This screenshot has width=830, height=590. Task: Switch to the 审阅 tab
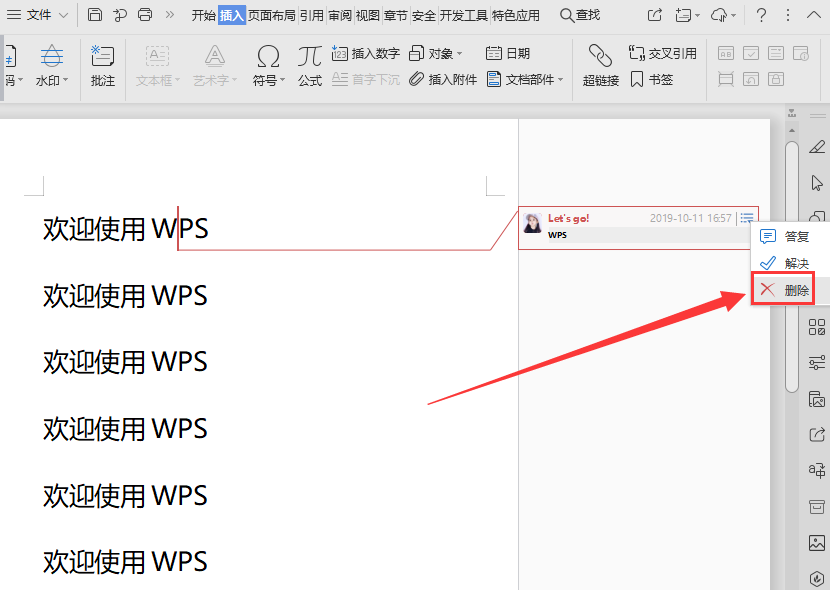click(340, 15)
